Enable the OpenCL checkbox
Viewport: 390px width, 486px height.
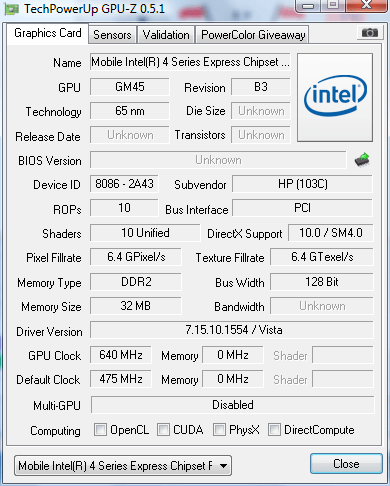click(100, 429)
